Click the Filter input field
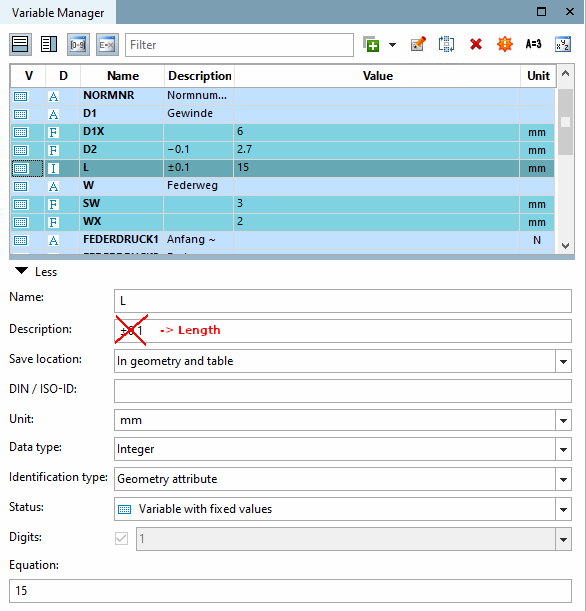This screenshot has width=586, height=611. (x=239, y=45)
